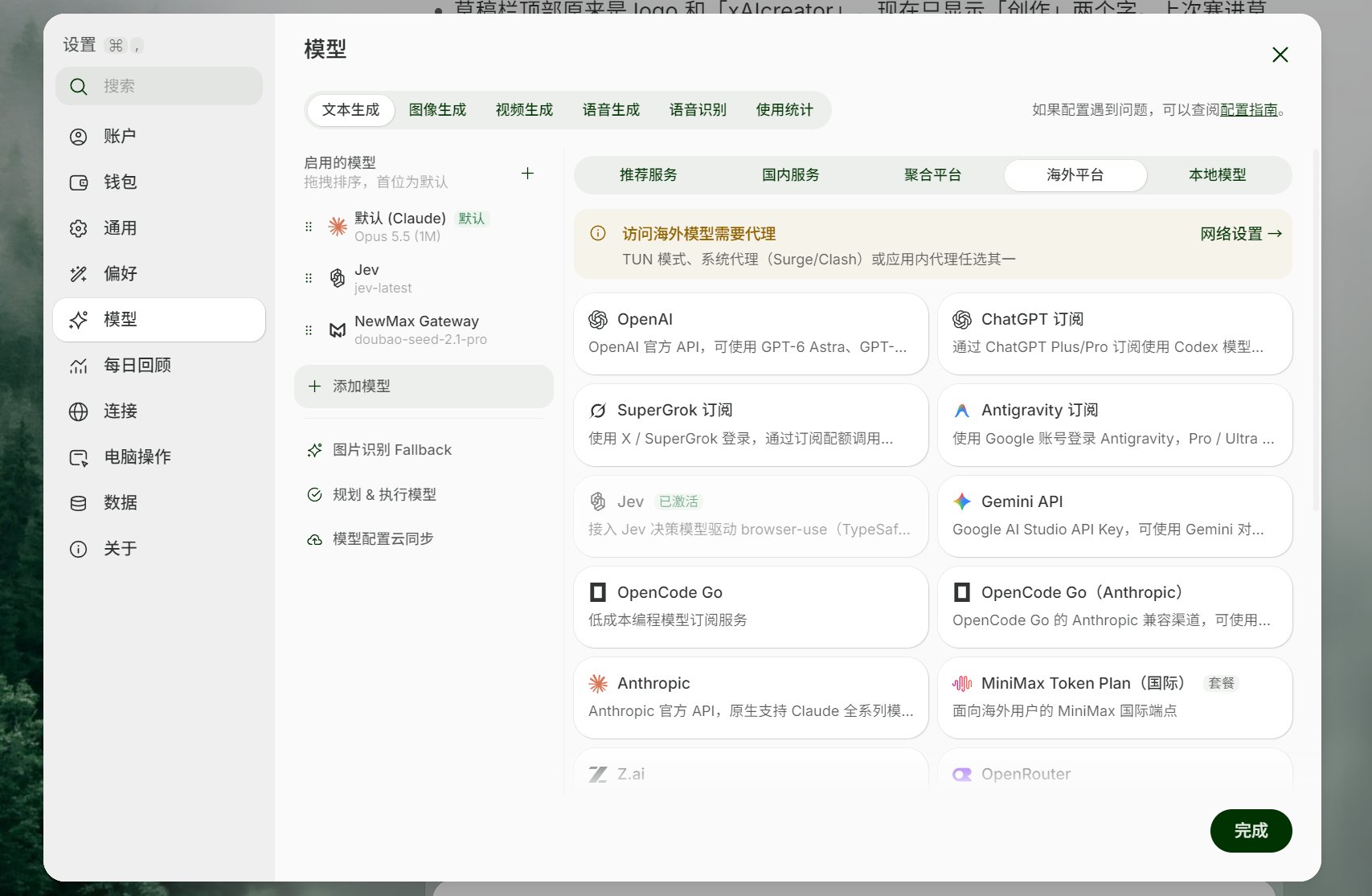Switch to the 图像生成 tab
This screenshot has height=896, width=1372.
click(437, 110)
